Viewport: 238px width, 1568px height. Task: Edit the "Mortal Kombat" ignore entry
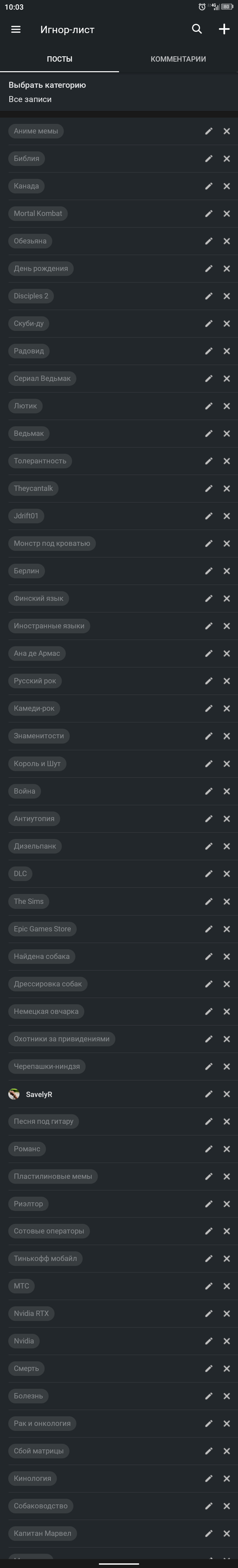tap(209, 214)
